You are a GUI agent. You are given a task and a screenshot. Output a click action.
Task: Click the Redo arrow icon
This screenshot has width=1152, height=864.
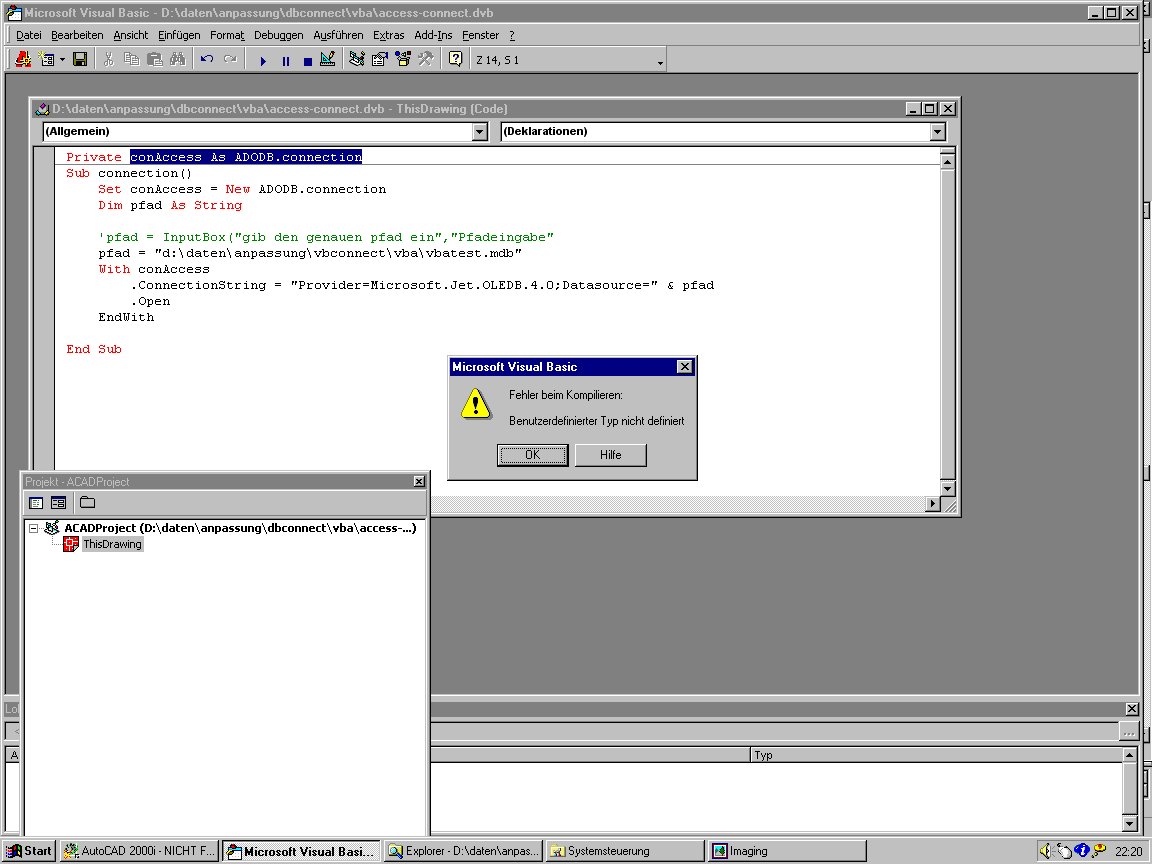[x=230, y=60]
